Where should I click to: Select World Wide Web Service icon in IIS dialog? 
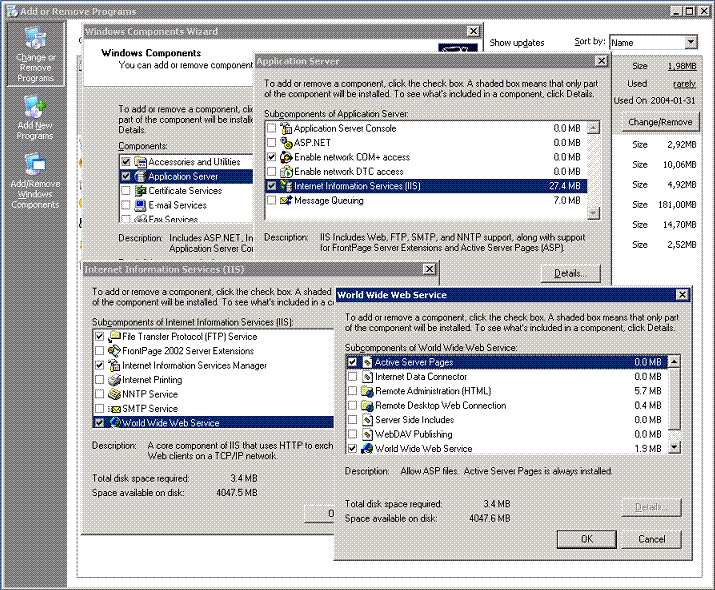(114, 423)
